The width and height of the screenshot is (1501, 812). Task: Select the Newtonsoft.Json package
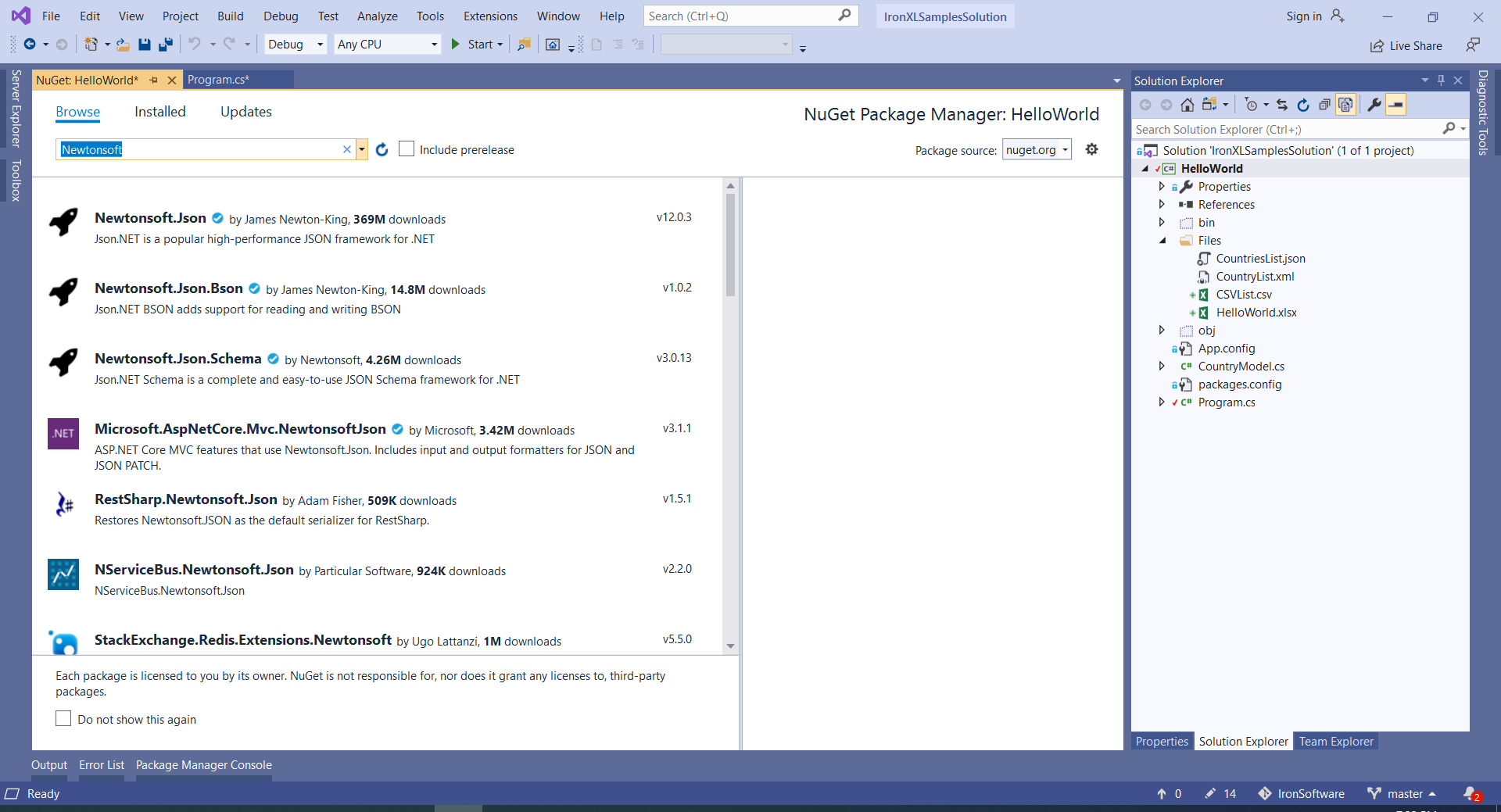pos(378,228)
